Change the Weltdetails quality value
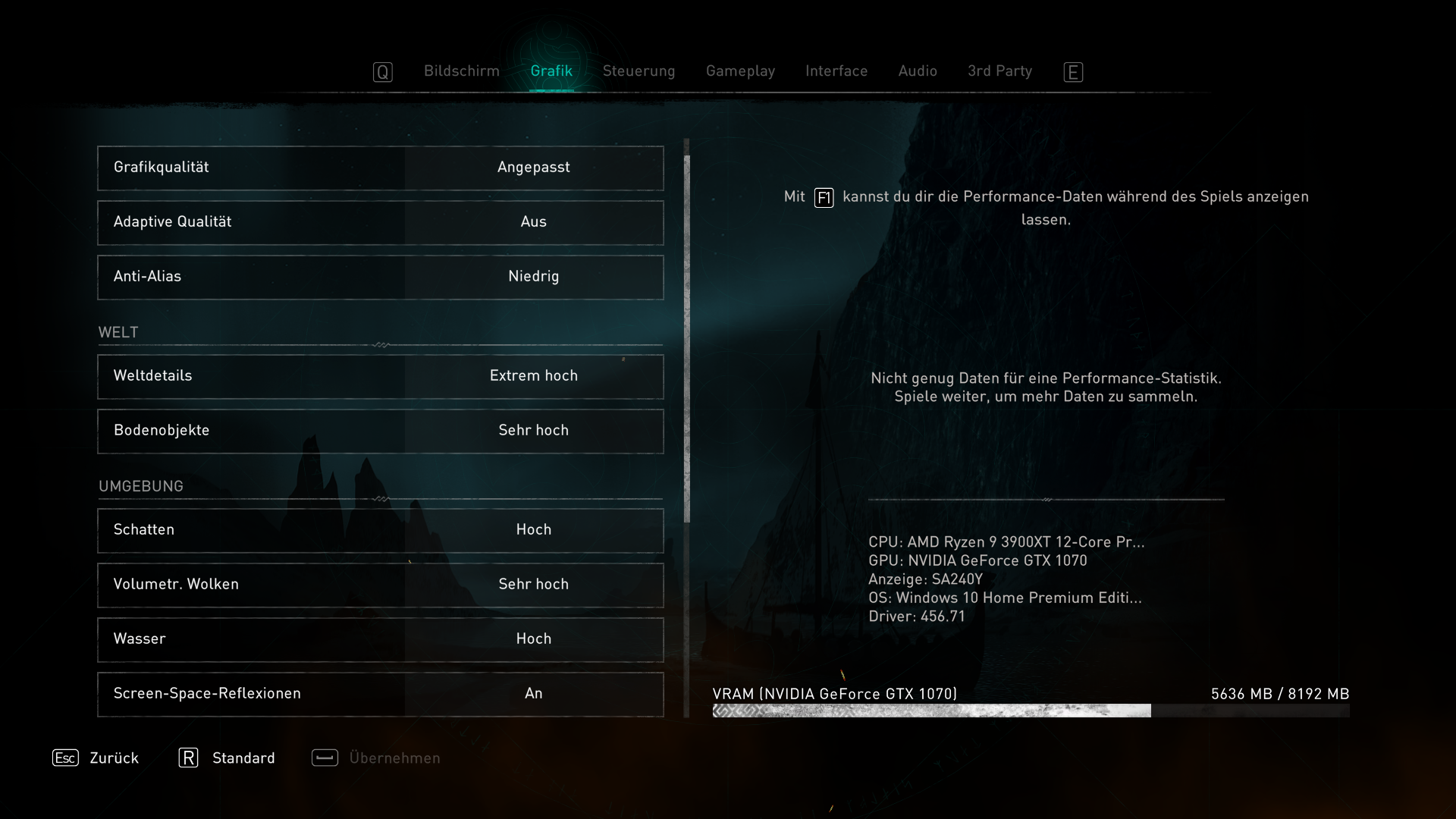This screenshot has height=819, width=1456. [533, 376]
